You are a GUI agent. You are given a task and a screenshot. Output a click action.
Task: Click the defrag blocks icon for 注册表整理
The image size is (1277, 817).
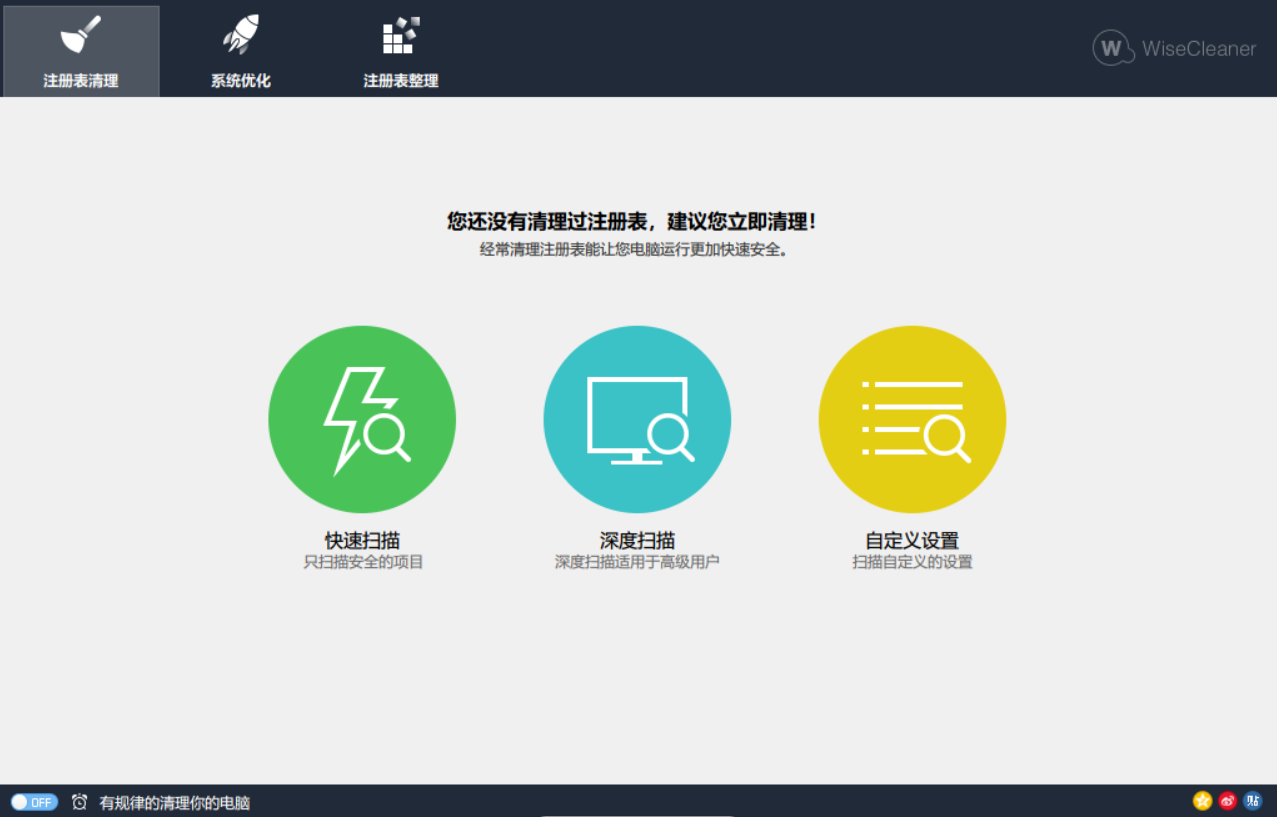(400, 35)
